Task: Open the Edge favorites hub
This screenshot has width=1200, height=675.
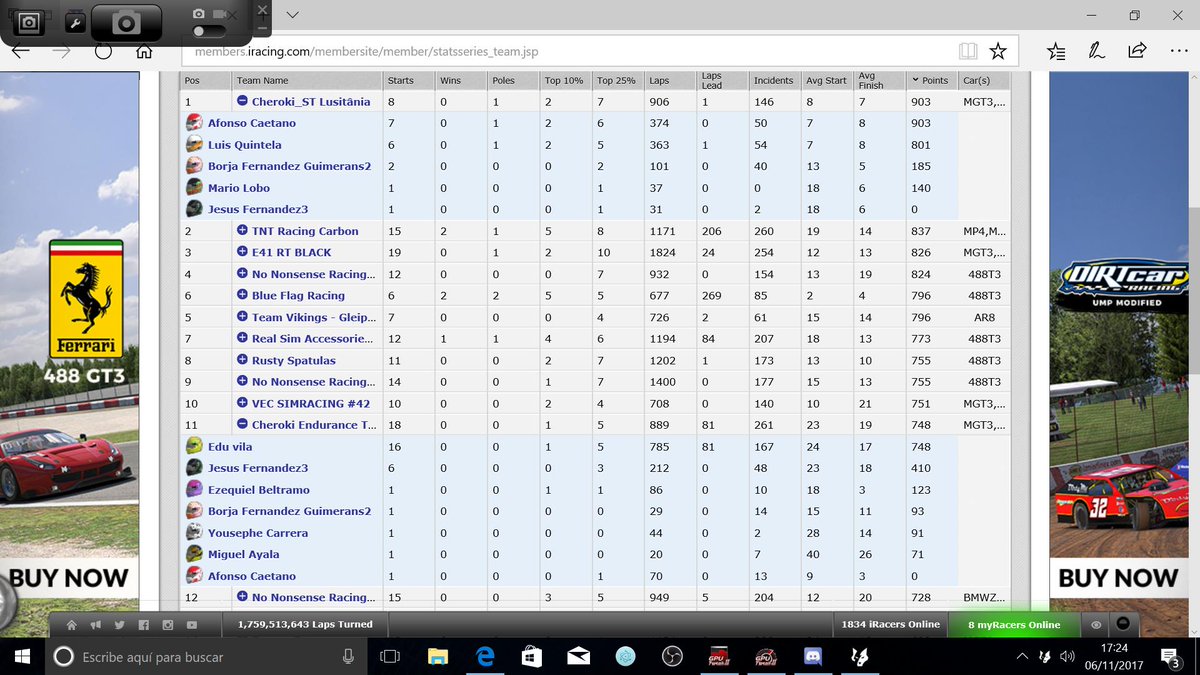Action: [x=1056, y=51]
